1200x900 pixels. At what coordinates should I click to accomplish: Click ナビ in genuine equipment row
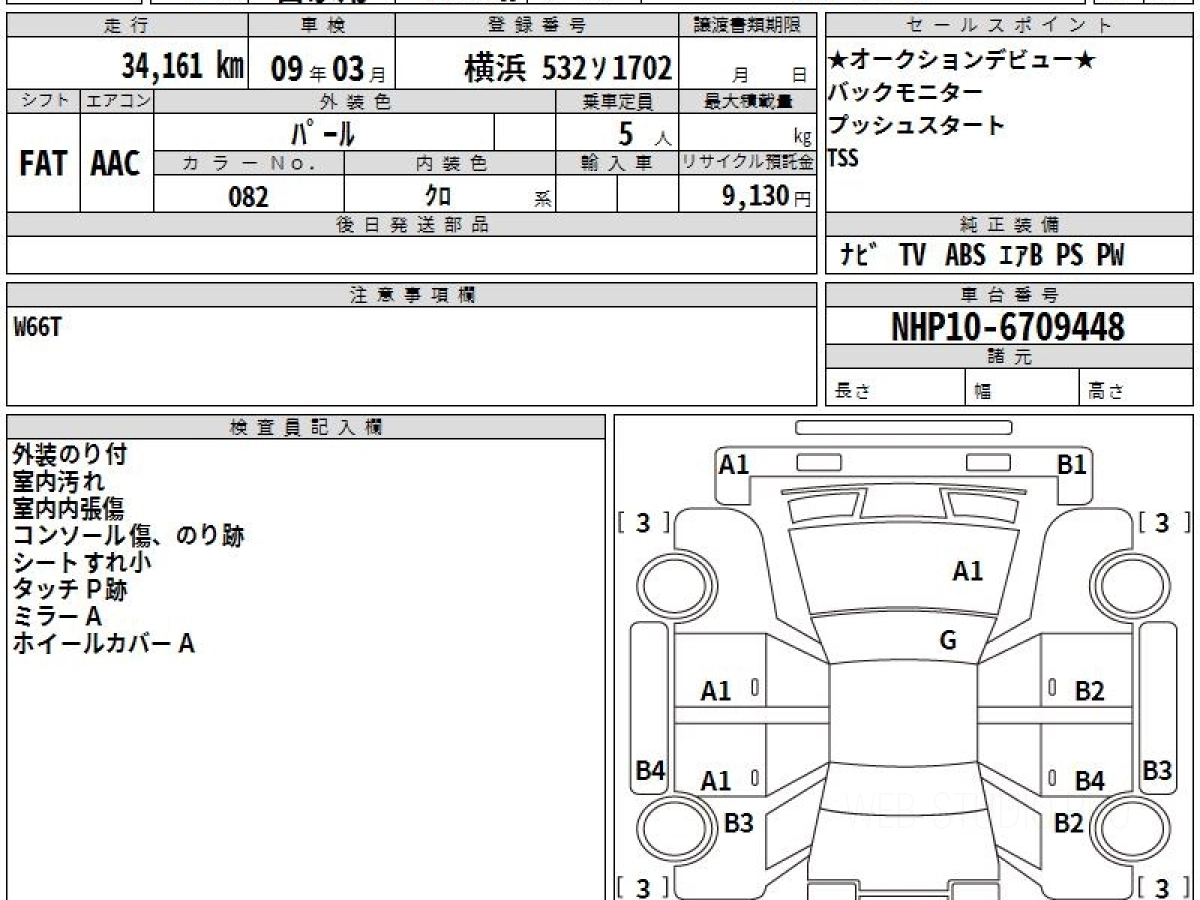[859, 256]
